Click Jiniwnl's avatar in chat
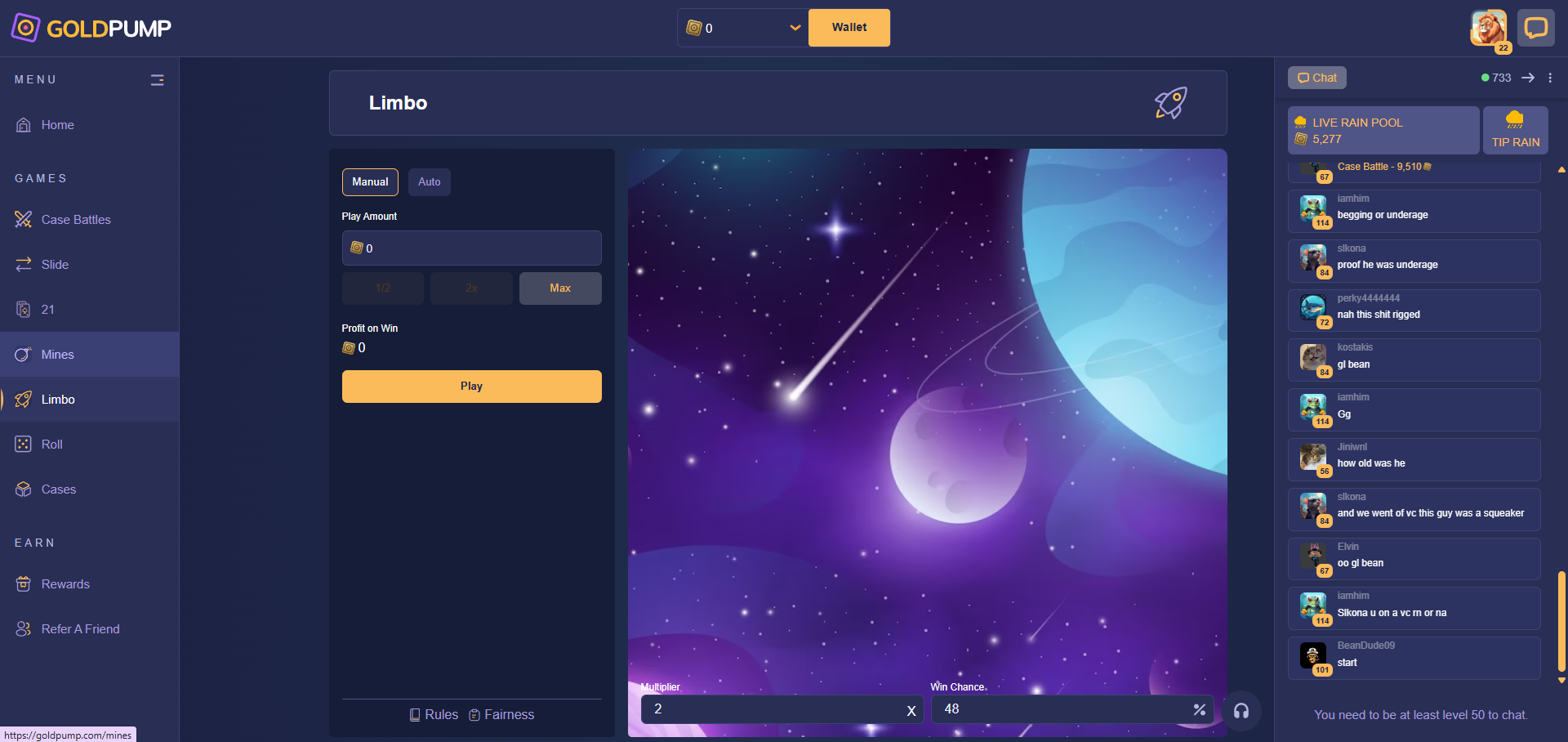1568x742 pixels. click(1313, 457)
